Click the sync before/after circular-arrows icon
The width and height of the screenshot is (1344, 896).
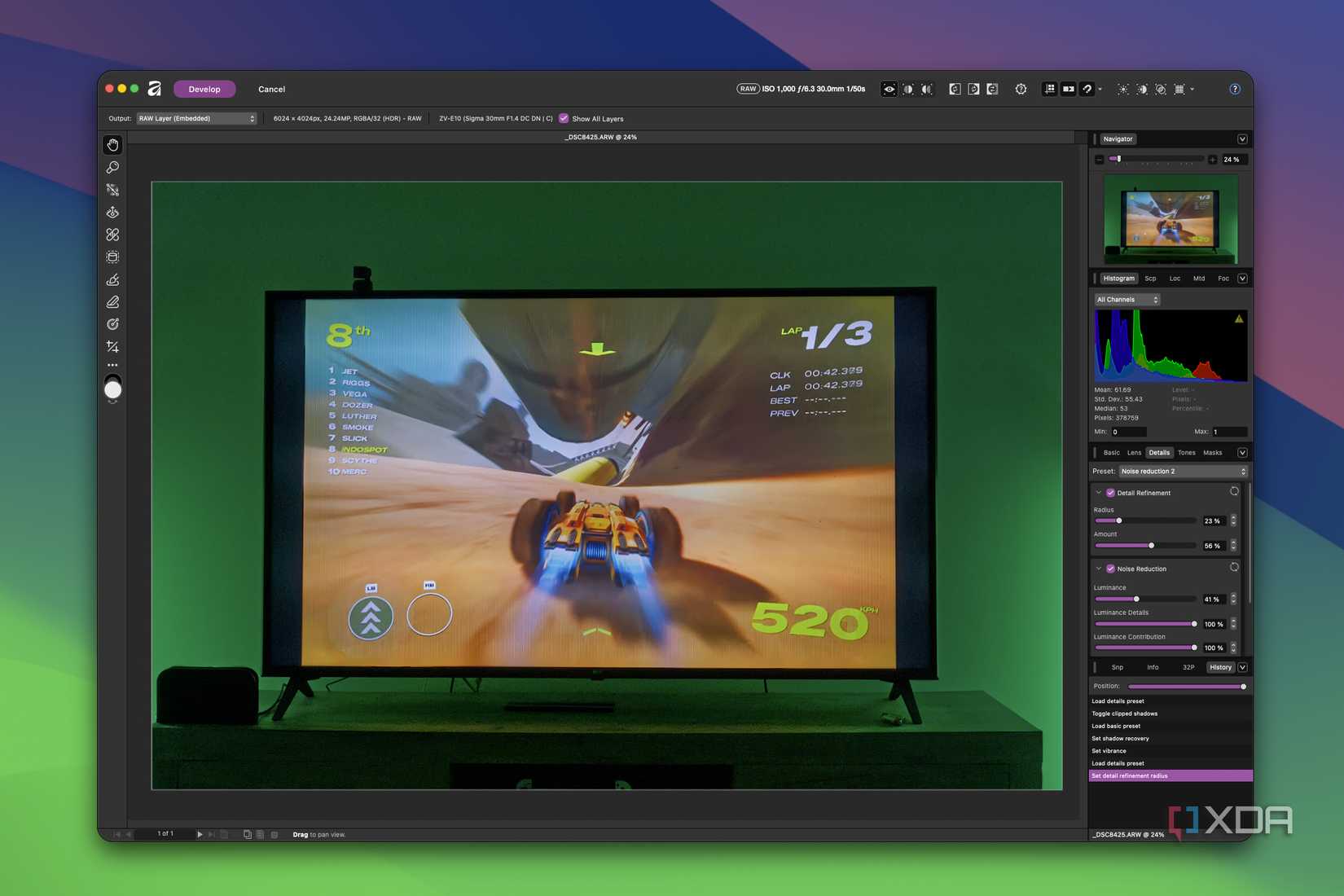click(992, 89)
